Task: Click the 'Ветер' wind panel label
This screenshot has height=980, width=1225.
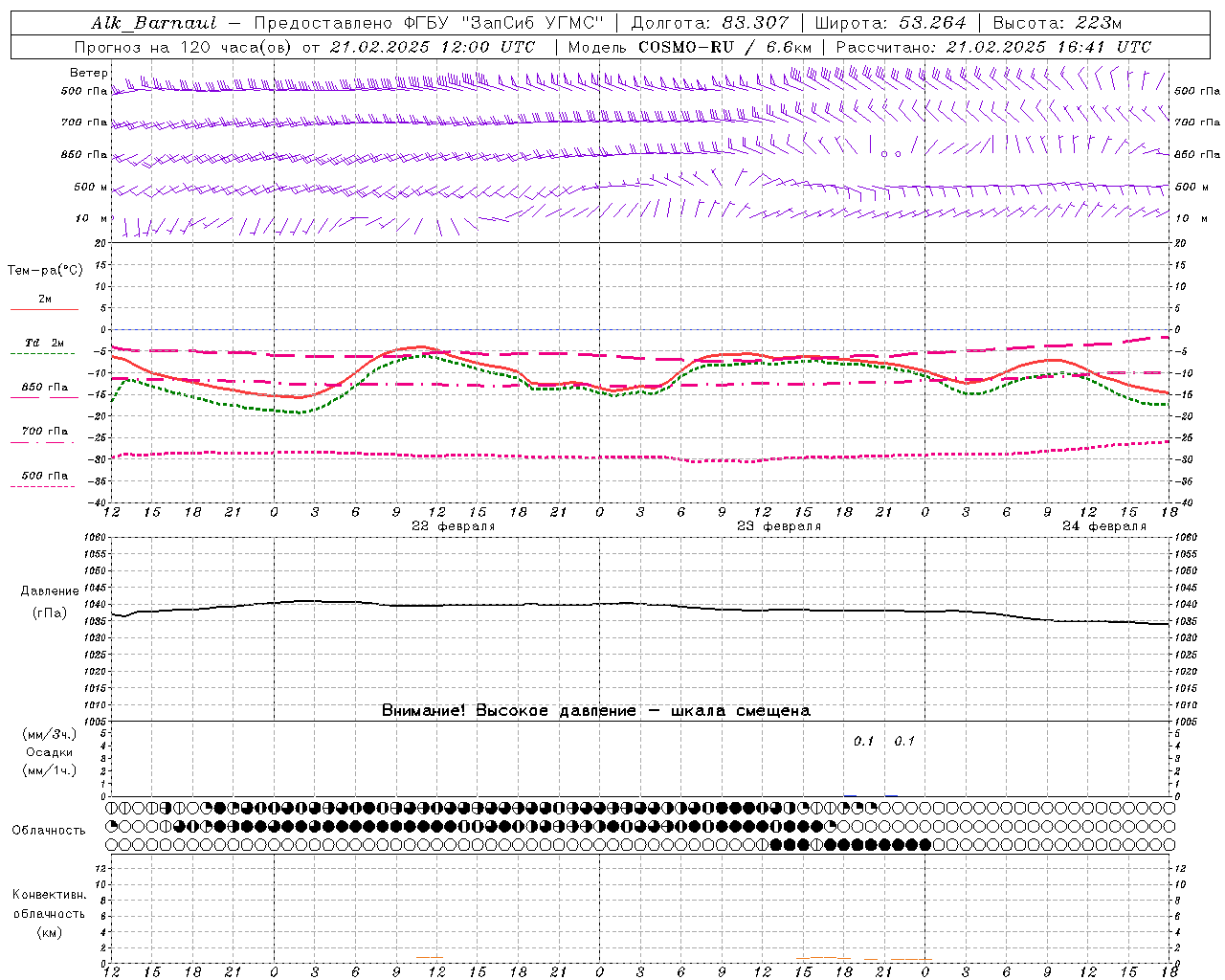Action: pyautogui.click(x=88, y=73)
